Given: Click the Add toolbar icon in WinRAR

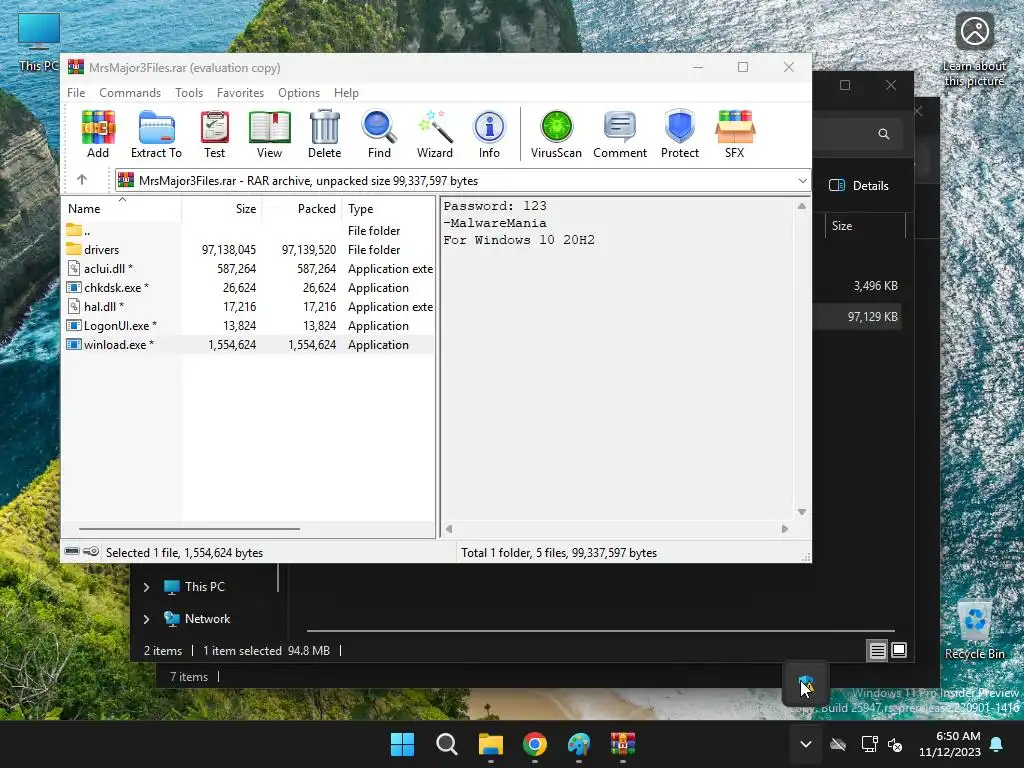Looking at the screenshot, I should [x=98, y=134].
